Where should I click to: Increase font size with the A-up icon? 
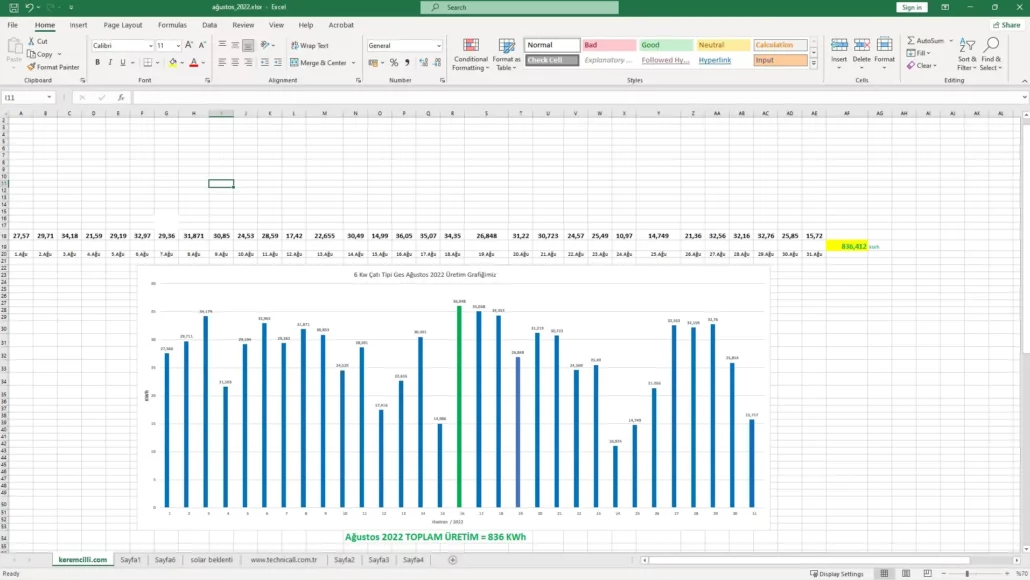point(189,45)
